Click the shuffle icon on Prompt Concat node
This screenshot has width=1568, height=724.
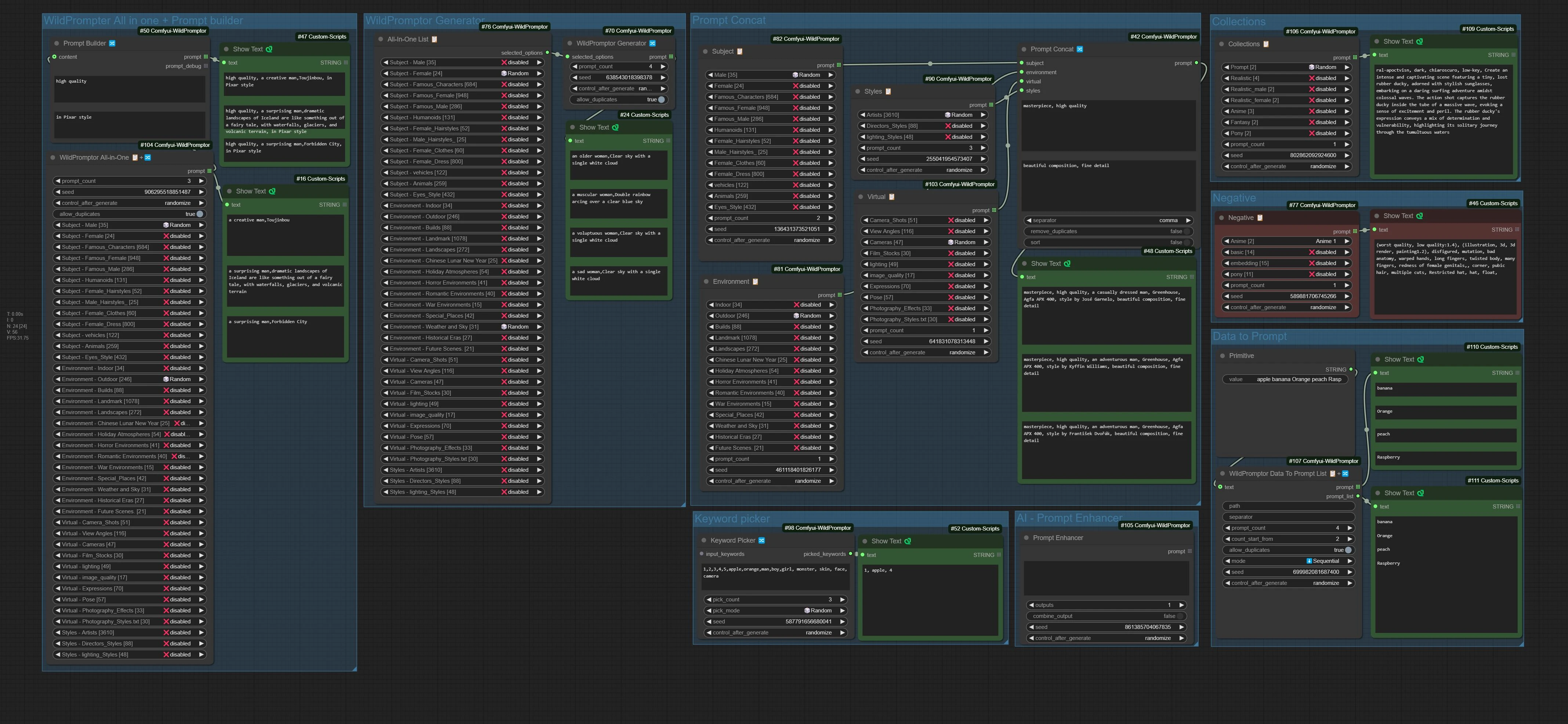point(1080,49)
